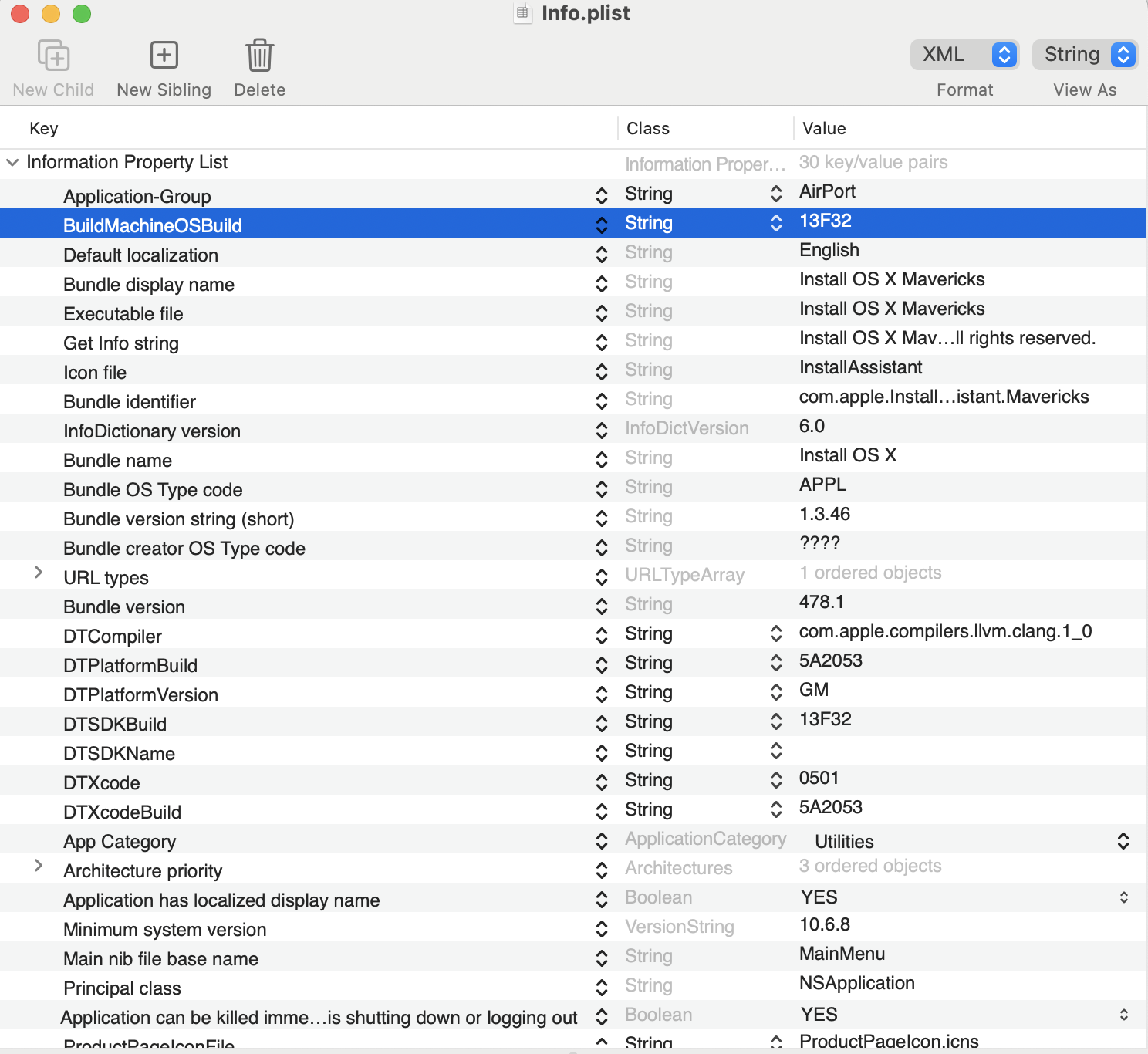Toggle YES value for localized display name

click(x=1124, y=897)
